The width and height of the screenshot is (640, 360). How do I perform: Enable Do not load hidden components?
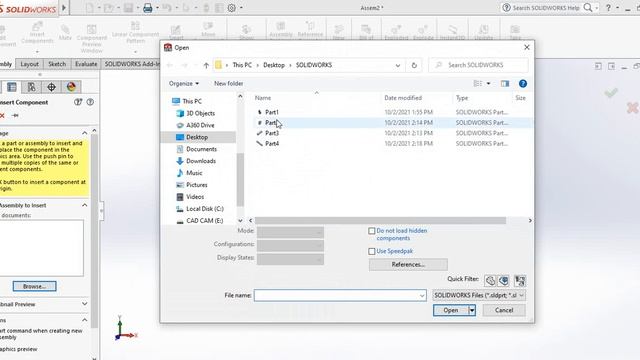[x=371, y=231]
